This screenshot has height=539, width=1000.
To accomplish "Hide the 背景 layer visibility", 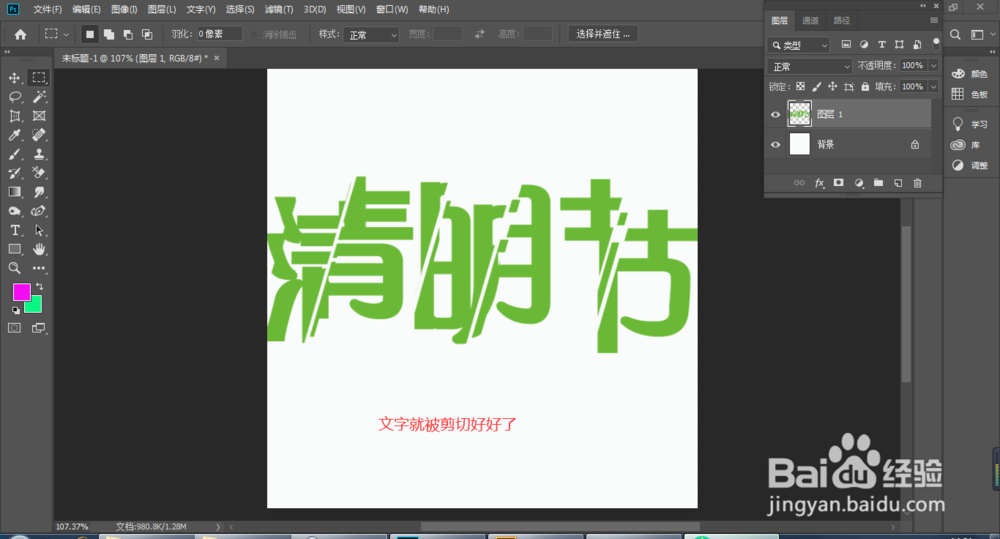I will pyautogui.click(x=776, y=145).
